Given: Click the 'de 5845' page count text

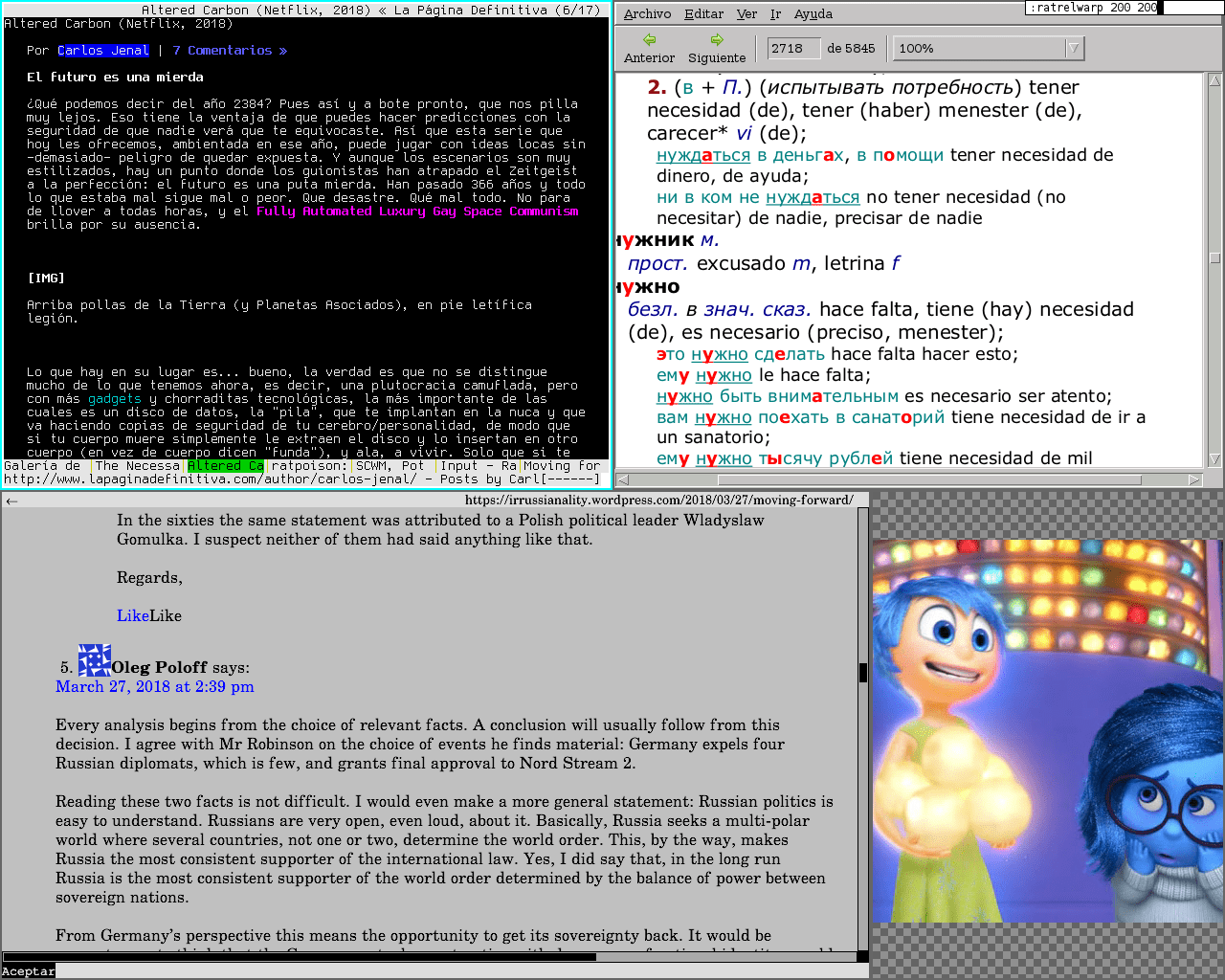Looking at the screenshot, I should click(x=851, y=48).
